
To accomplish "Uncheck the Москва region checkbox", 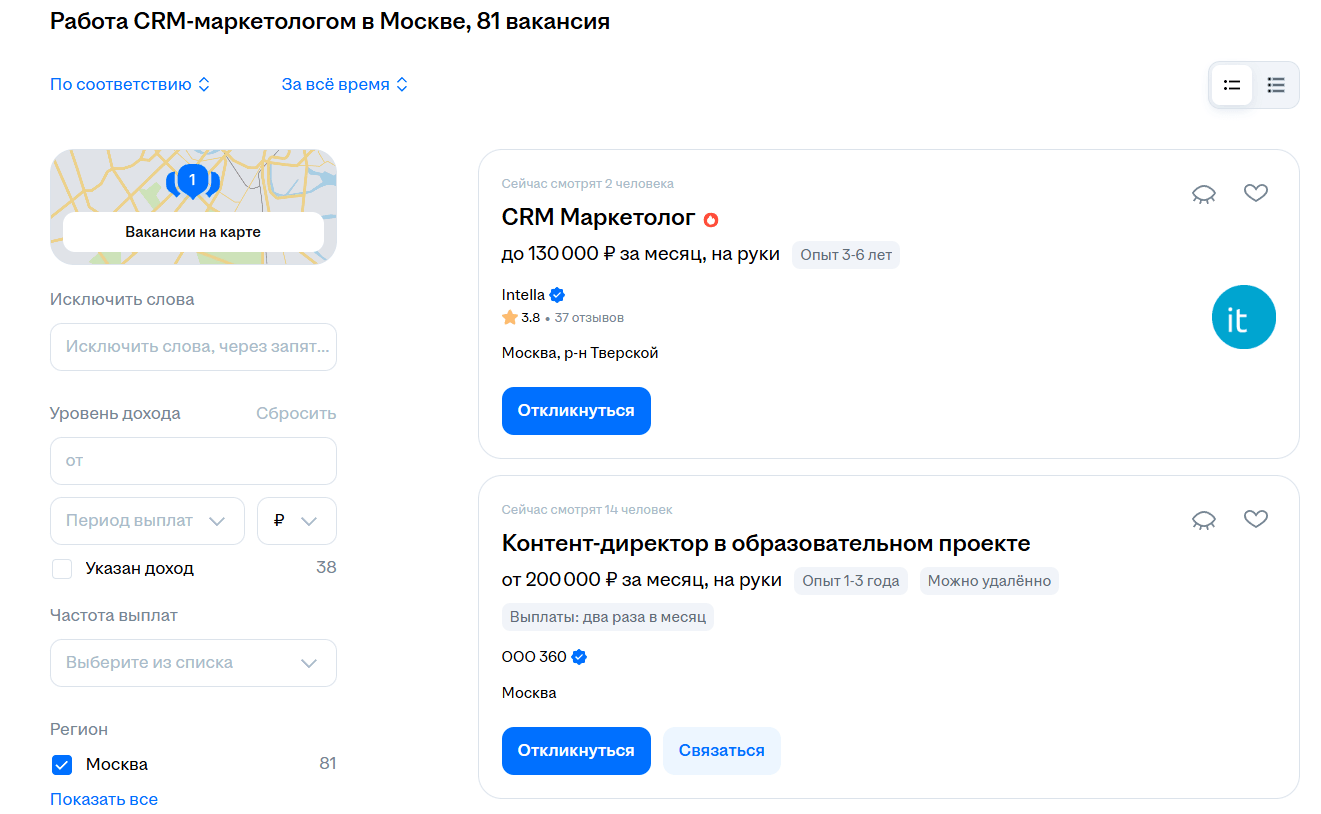I will click(62, 765).
